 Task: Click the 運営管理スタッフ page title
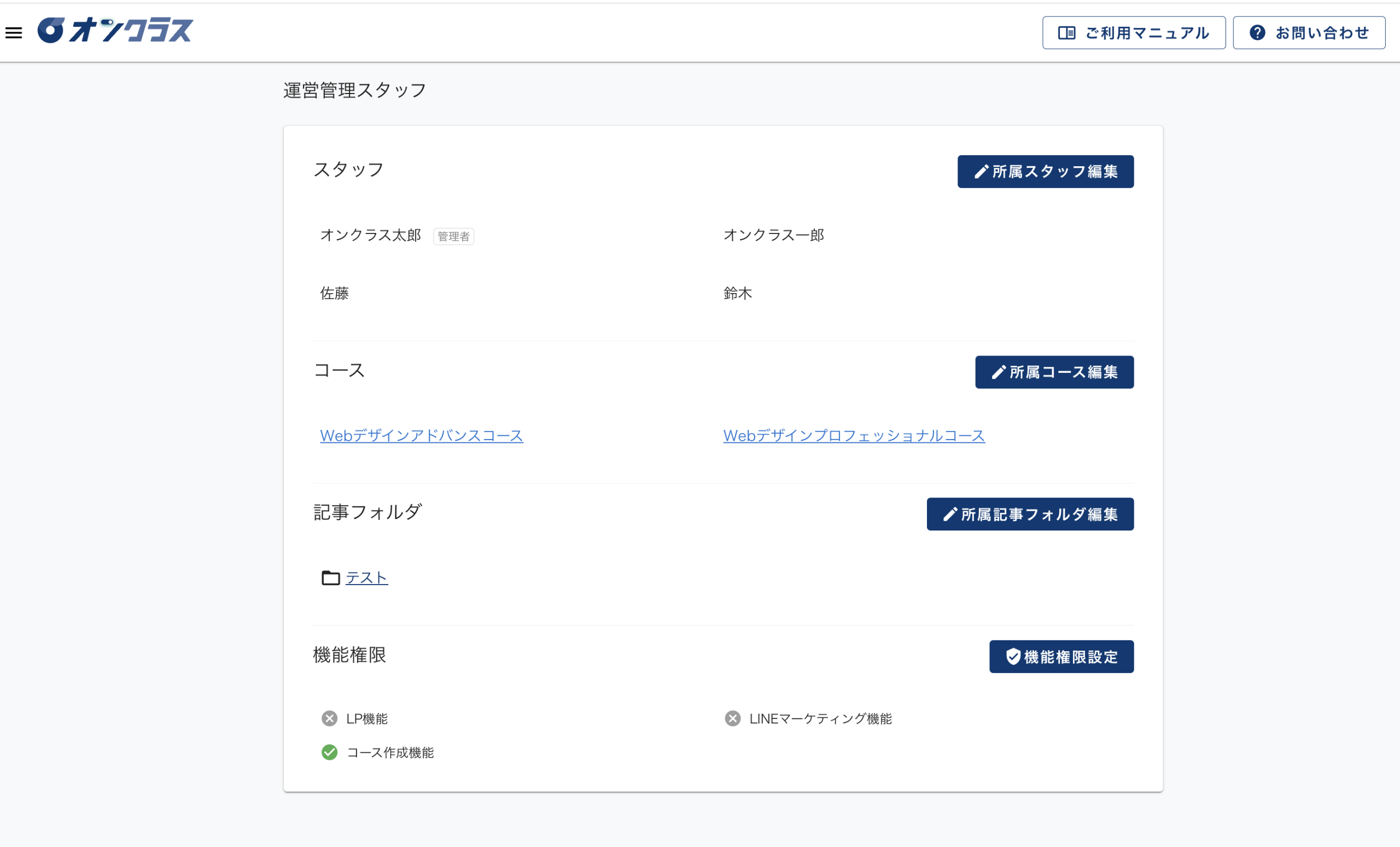click(x=354, y=90)
